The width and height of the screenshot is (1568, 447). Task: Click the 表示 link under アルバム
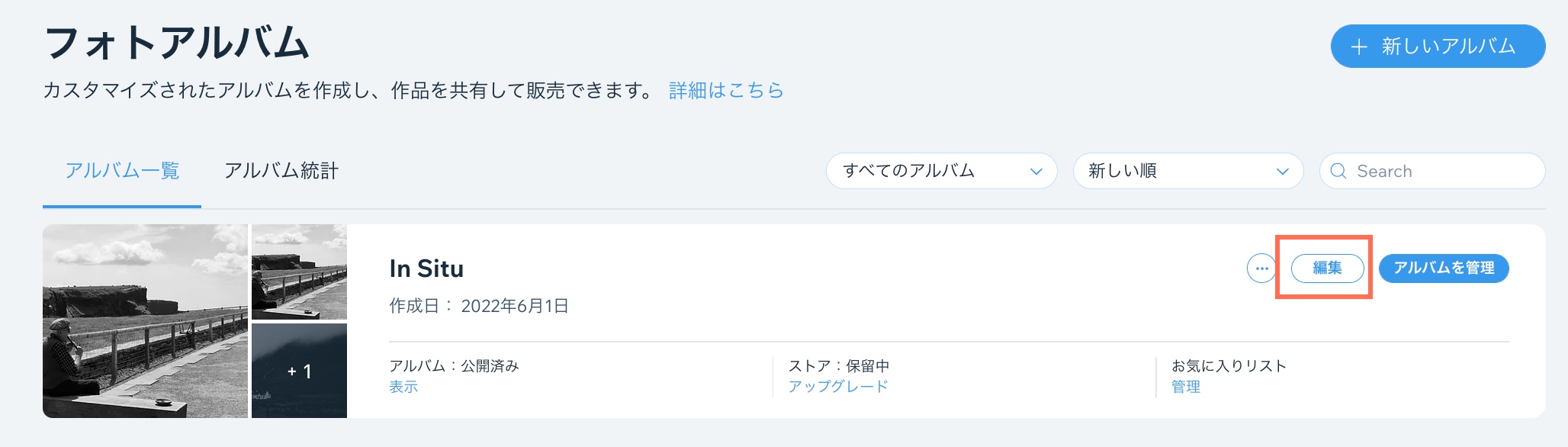(x=403, y=387)
